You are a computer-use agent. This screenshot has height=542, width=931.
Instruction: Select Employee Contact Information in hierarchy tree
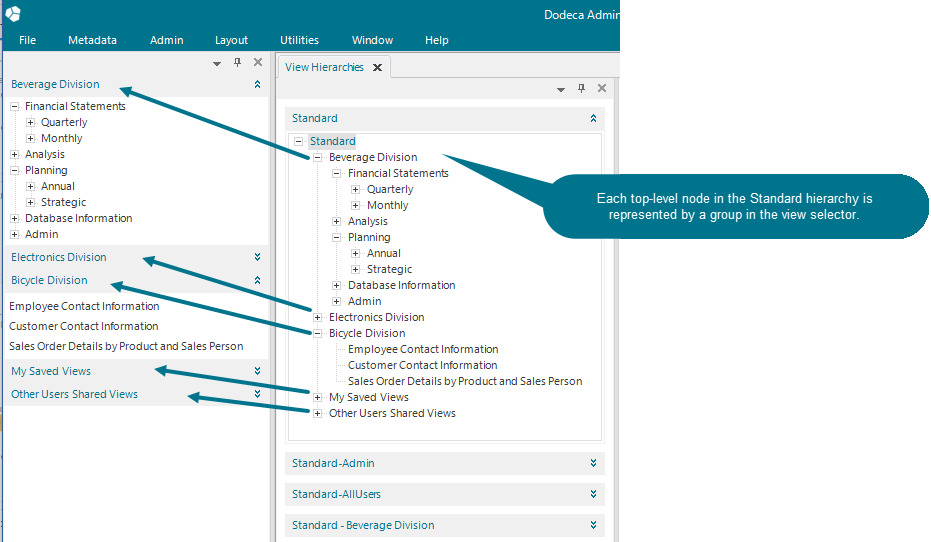click(x=423, y=349)
